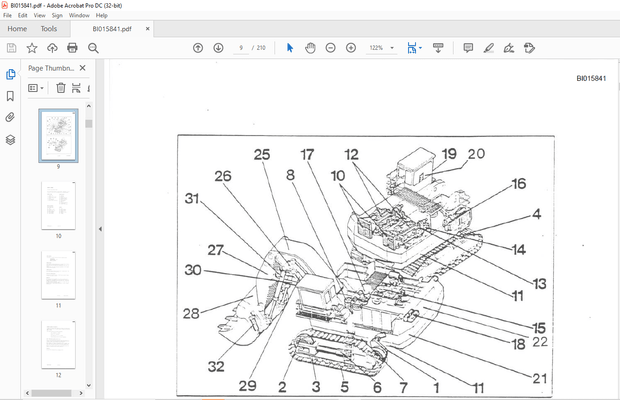Collapse the navigation pane with arrow
This screenshot has width=620, height=400.
(x=100, y=229)
